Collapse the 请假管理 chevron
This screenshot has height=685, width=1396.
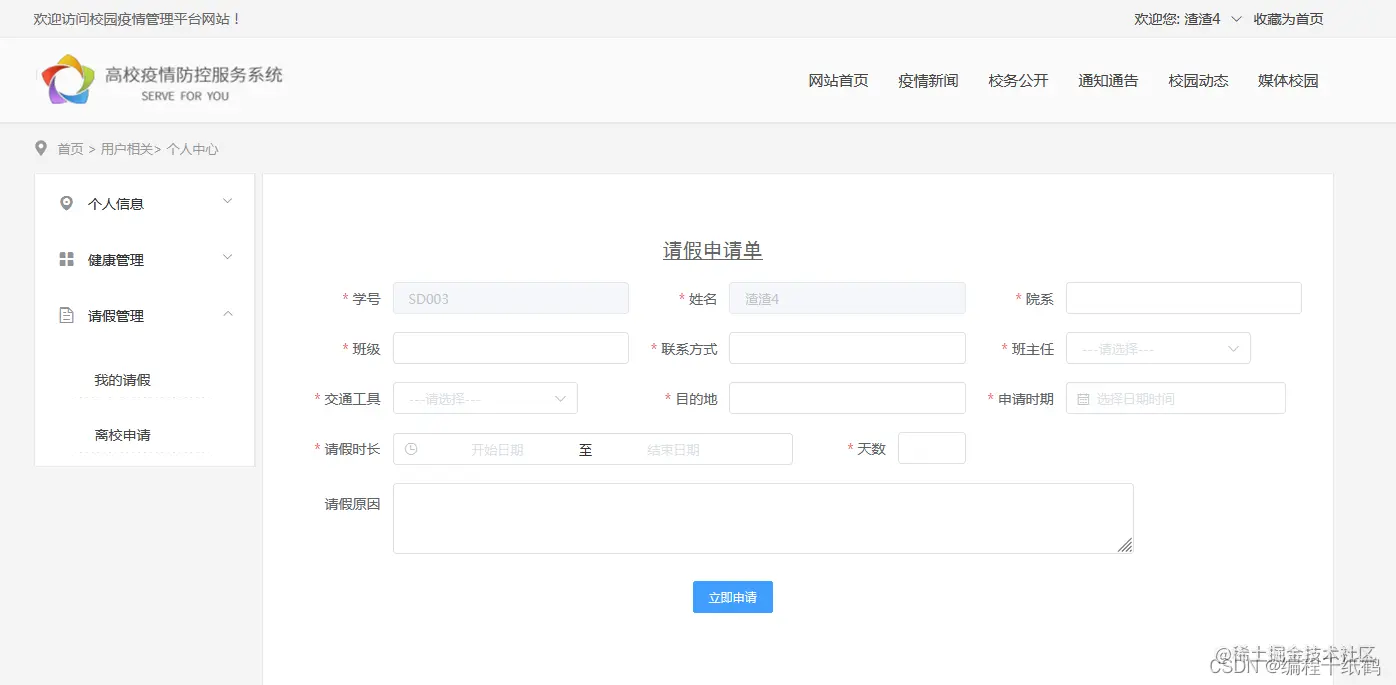click(x=227, y=314)
